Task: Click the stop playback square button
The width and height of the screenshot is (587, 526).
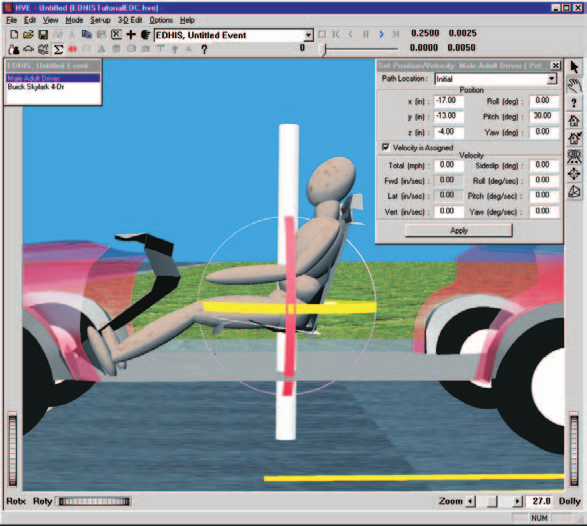Action: (322, 34)
